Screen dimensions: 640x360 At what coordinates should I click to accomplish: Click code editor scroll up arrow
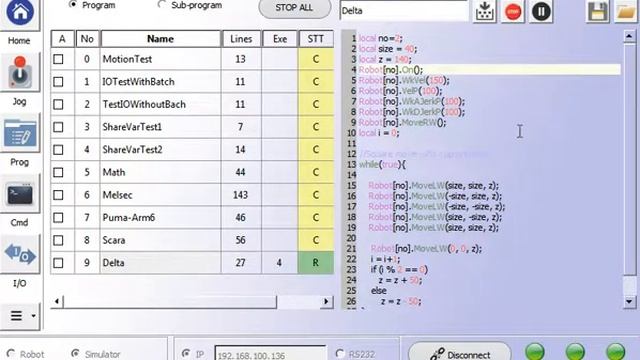[629, 37]
